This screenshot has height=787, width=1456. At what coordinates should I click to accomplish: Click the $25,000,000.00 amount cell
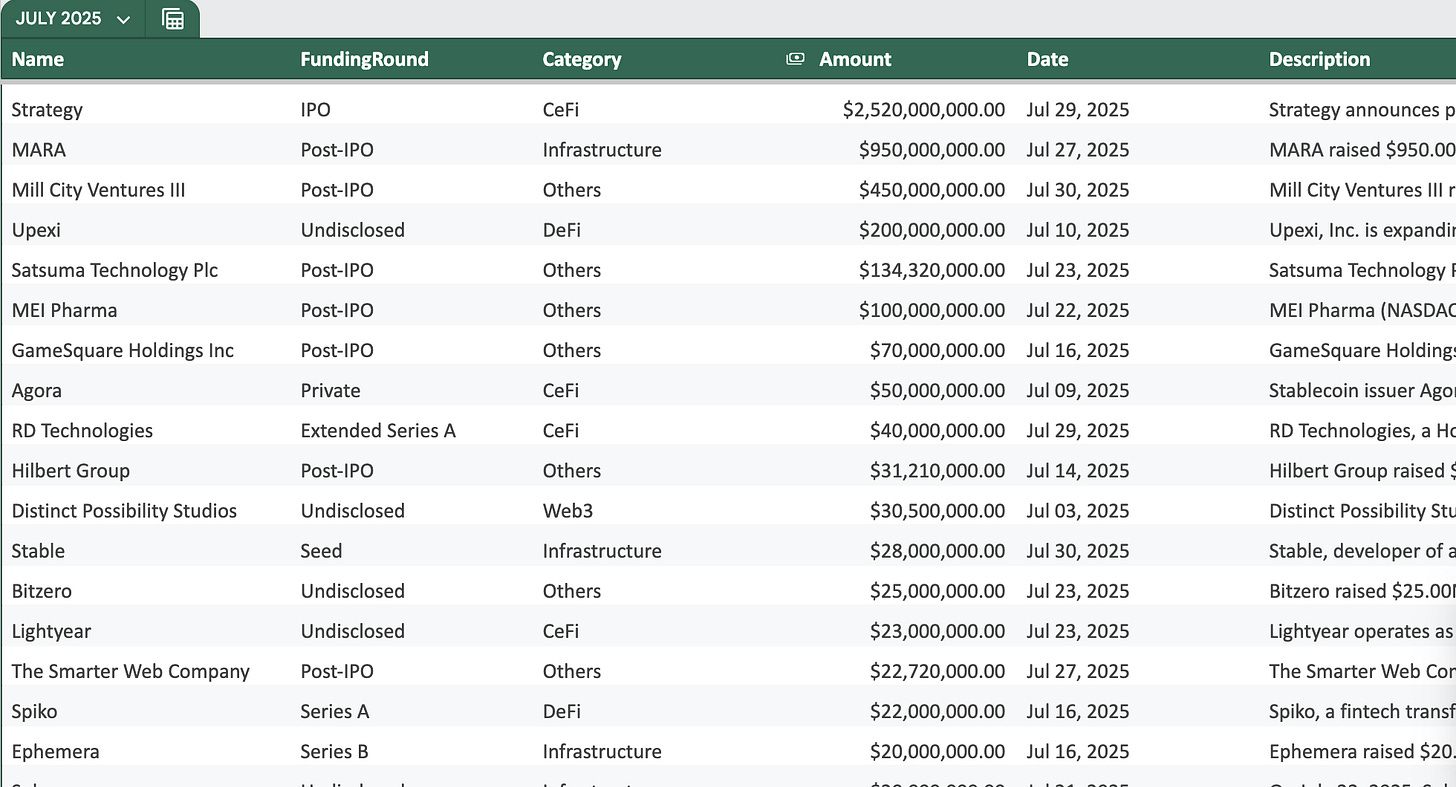(937, 591)
